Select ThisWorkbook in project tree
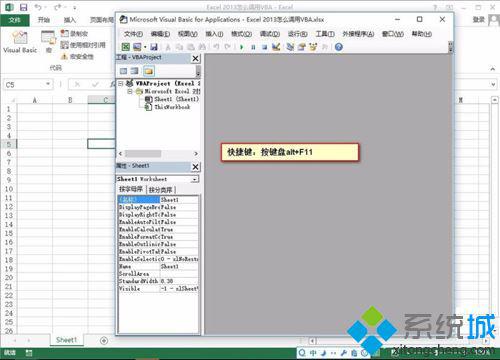 [172, 107]
